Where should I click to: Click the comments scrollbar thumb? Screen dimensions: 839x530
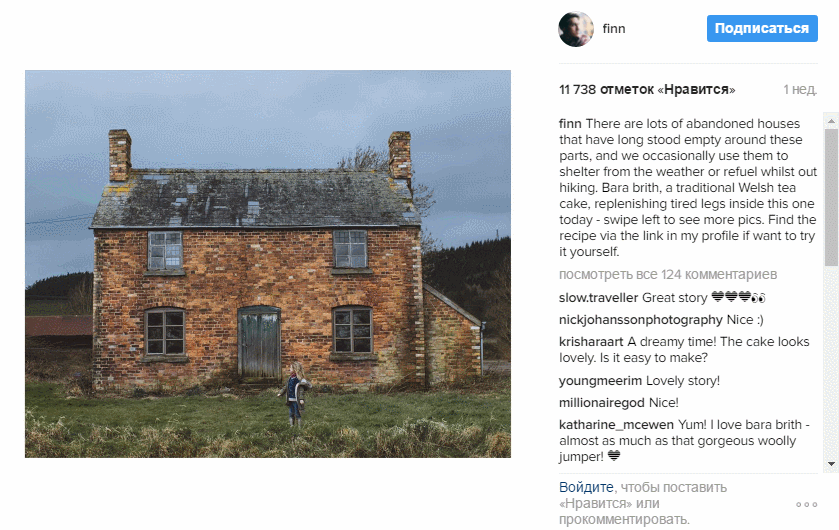831,197
